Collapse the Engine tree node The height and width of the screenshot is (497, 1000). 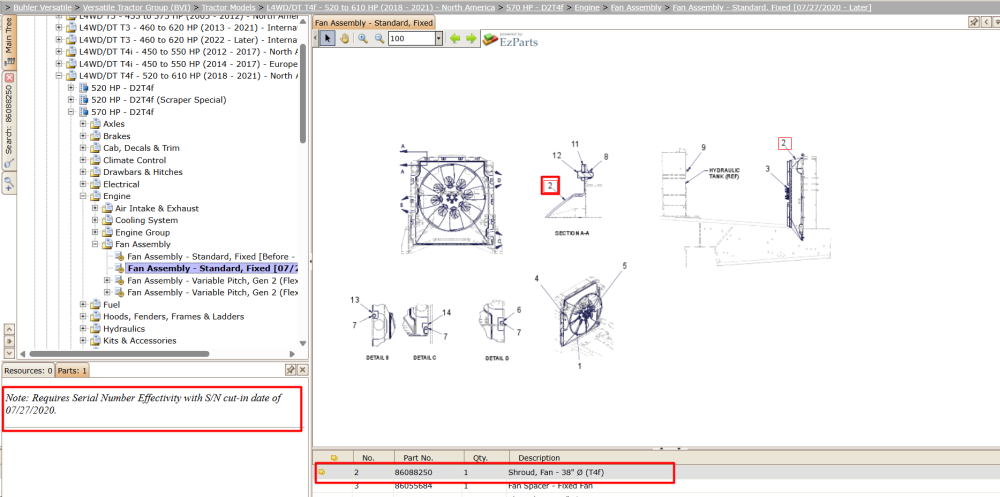click(x=83, y=197)
